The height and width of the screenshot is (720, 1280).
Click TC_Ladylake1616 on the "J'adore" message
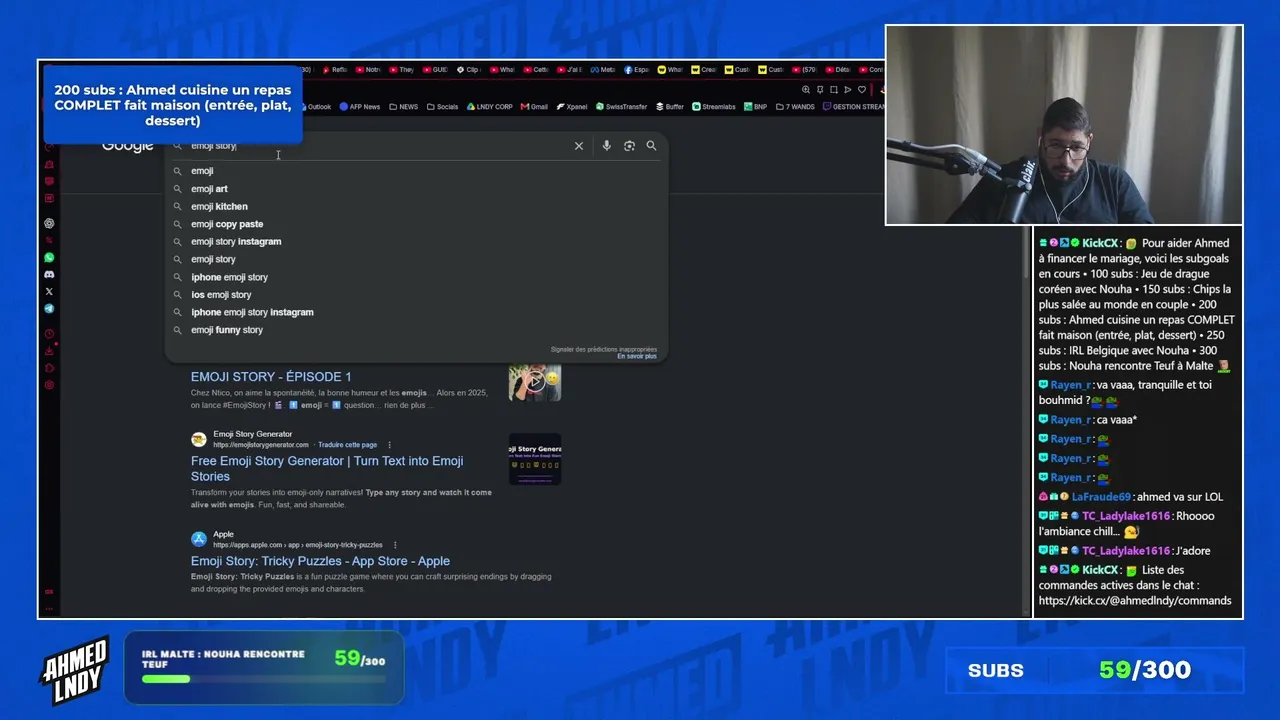1126,551
